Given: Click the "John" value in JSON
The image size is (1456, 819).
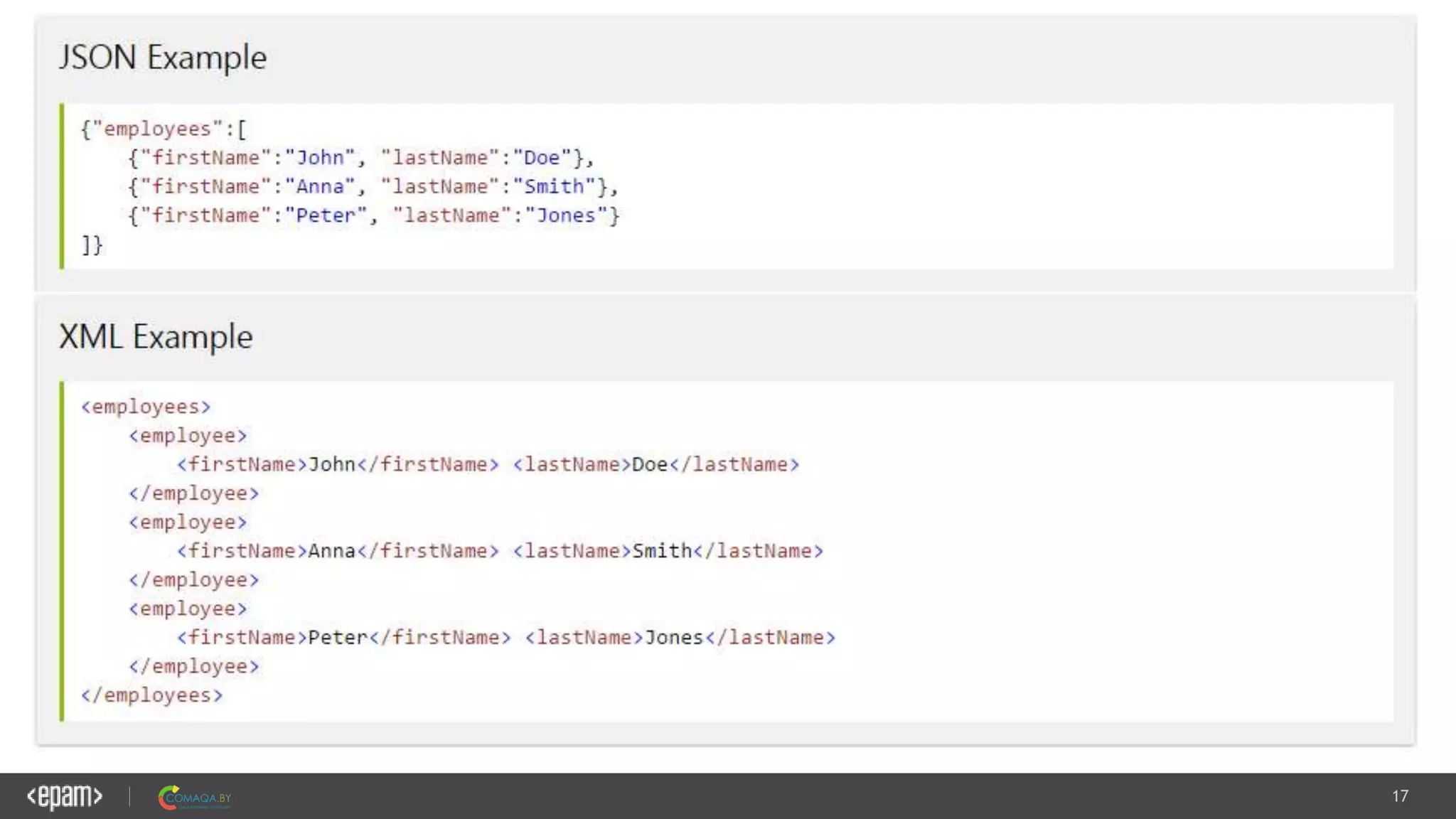Looking at the screenshot, I should click(320, 158).
